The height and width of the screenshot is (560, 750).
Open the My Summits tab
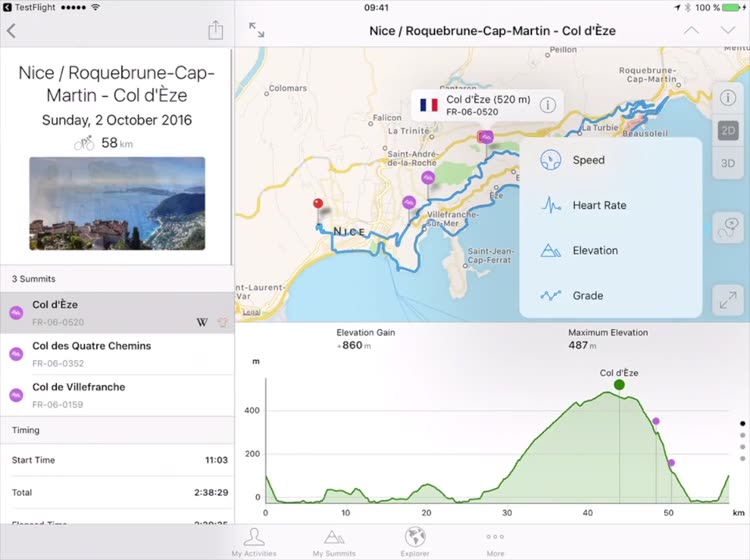[334, 542]
